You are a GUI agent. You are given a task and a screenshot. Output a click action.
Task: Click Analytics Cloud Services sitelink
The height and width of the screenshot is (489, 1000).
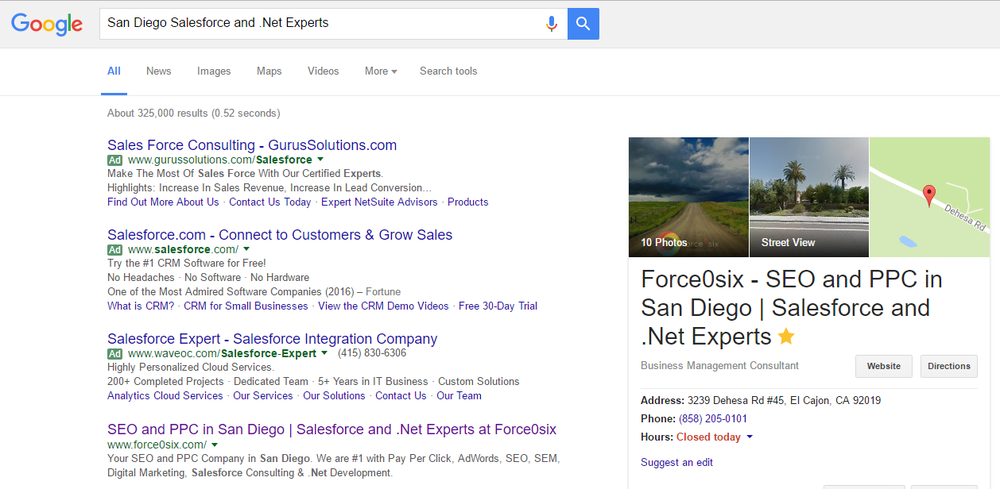coord(165,396)
